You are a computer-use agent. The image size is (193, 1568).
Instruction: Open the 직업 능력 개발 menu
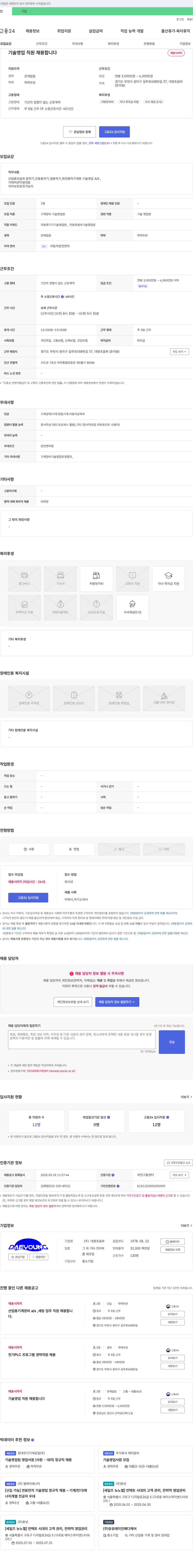(132, 31)
